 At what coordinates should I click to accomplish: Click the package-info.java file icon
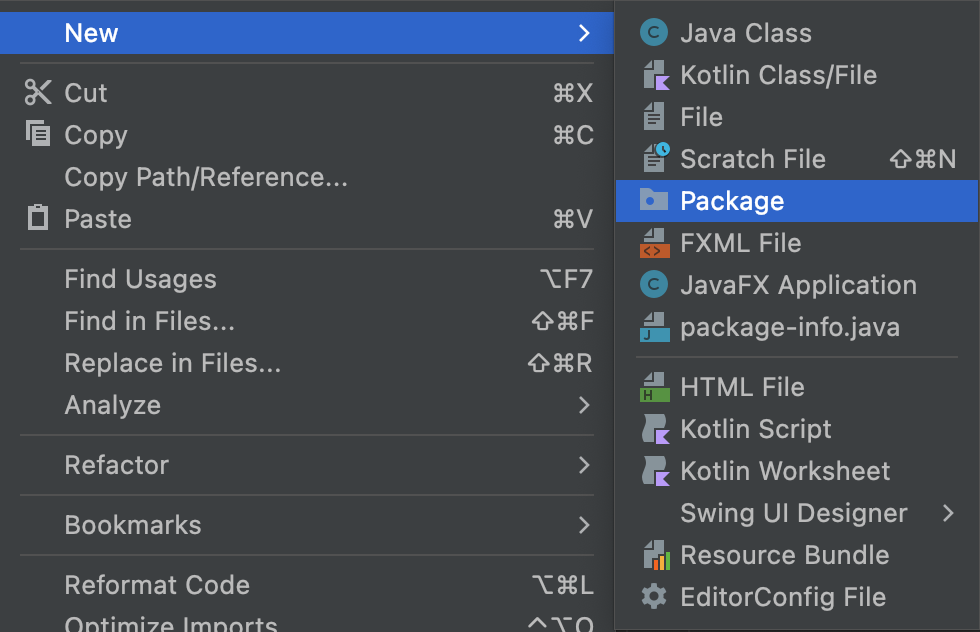pyautogui.click(x=654, y=327)
